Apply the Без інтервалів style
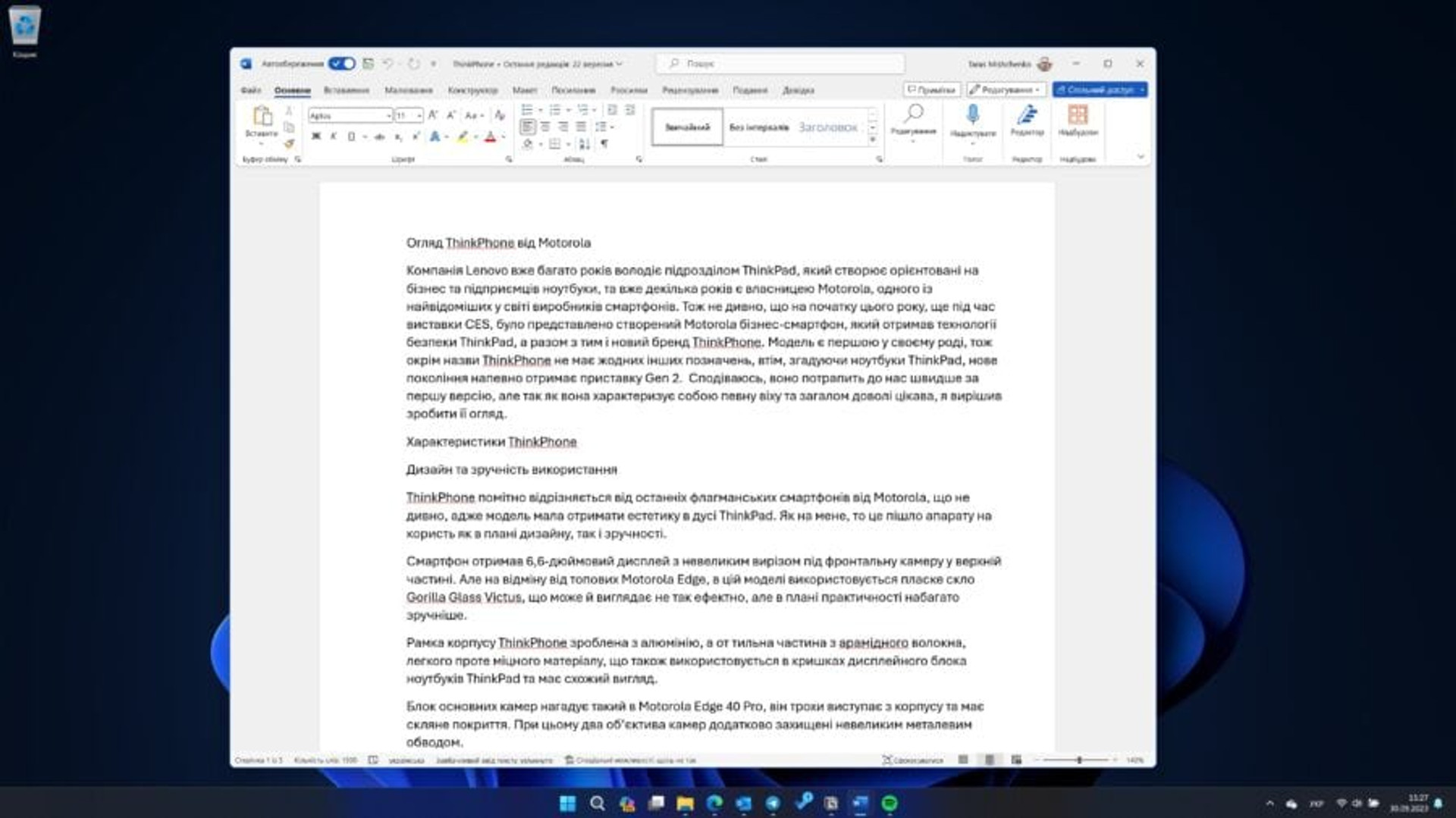 click(758, 127)
